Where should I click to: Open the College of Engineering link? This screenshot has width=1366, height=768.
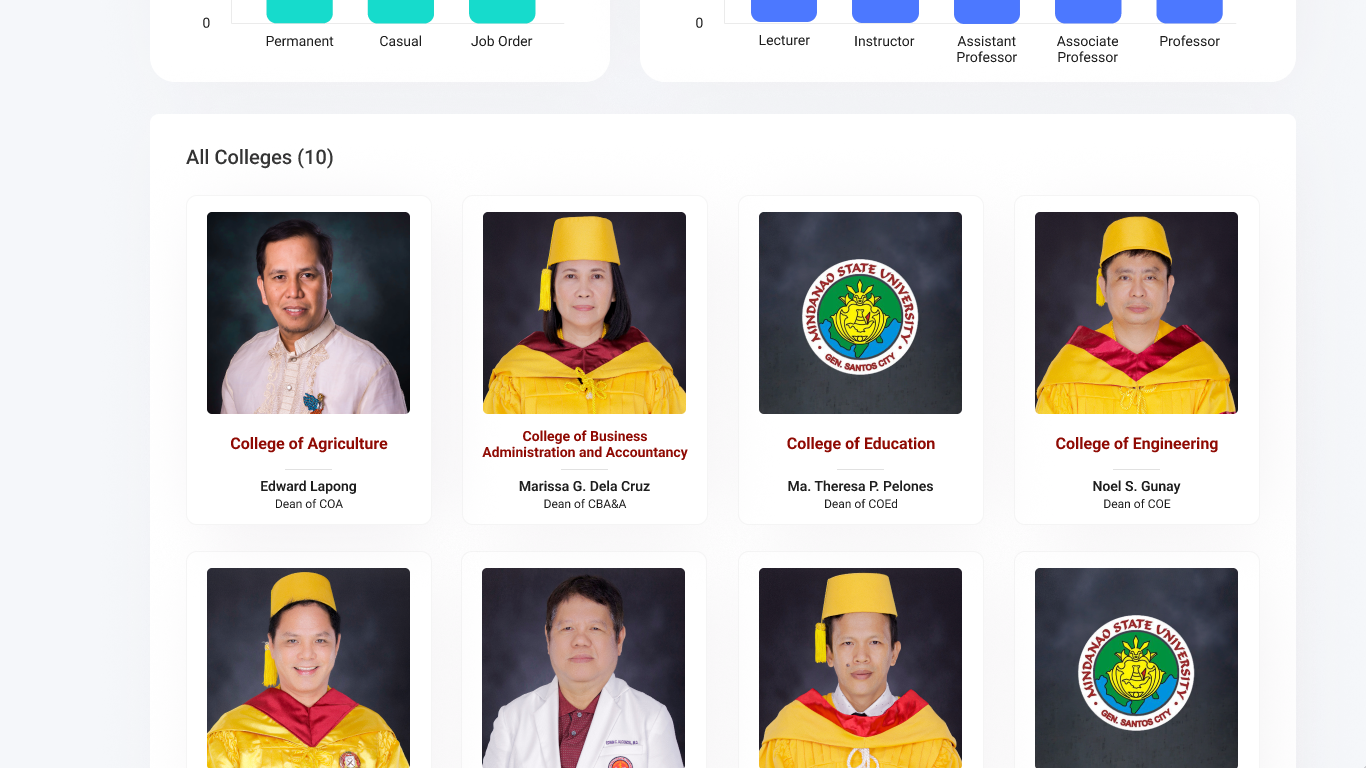tap(1137, 444)
